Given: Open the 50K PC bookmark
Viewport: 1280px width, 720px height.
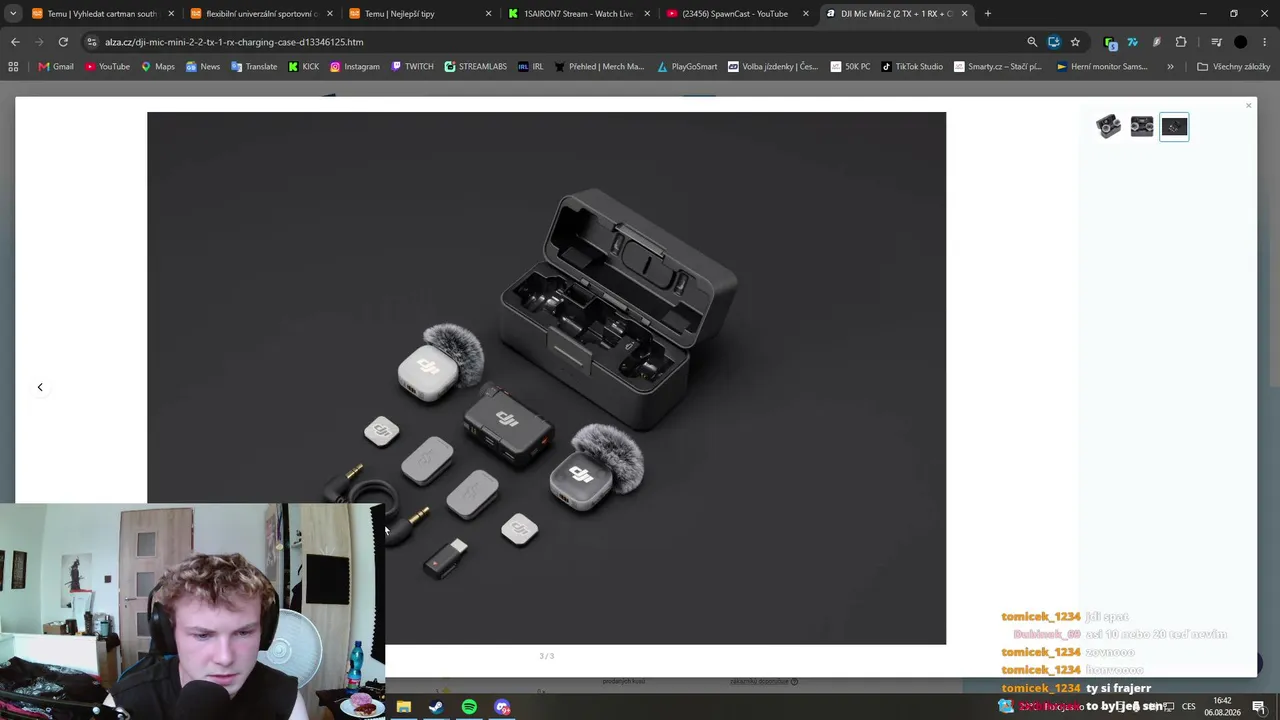Looking at the screenshot, I should [851, 67].
